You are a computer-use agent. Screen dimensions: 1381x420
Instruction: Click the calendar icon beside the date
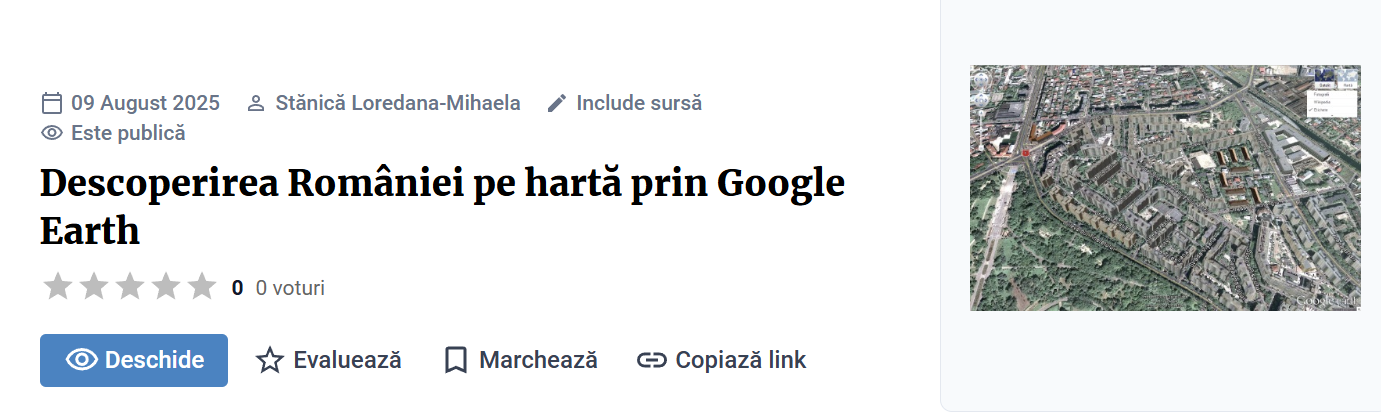[x=52, y=103]
